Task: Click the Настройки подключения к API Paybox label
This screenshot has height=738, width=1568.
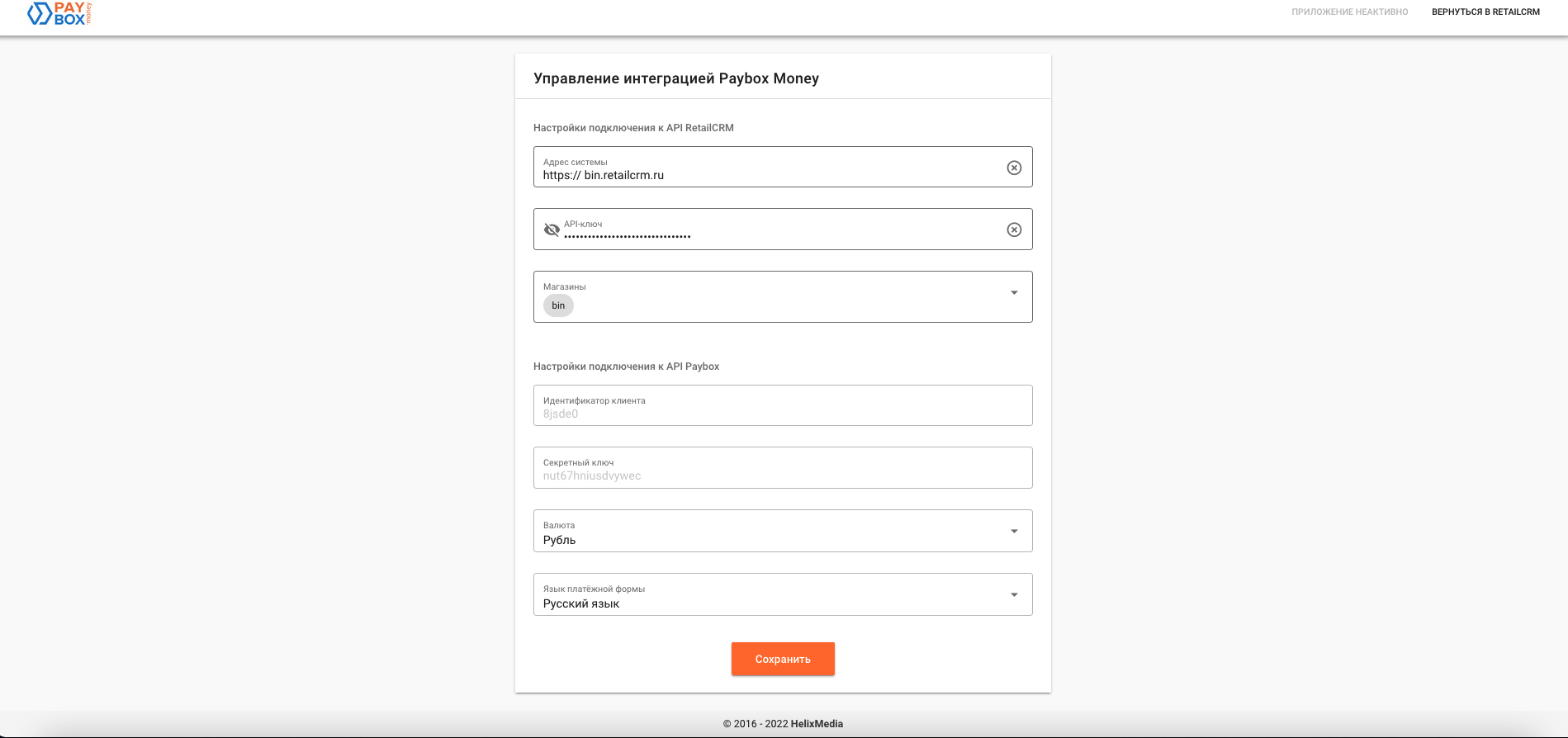Action: [626, 367]
